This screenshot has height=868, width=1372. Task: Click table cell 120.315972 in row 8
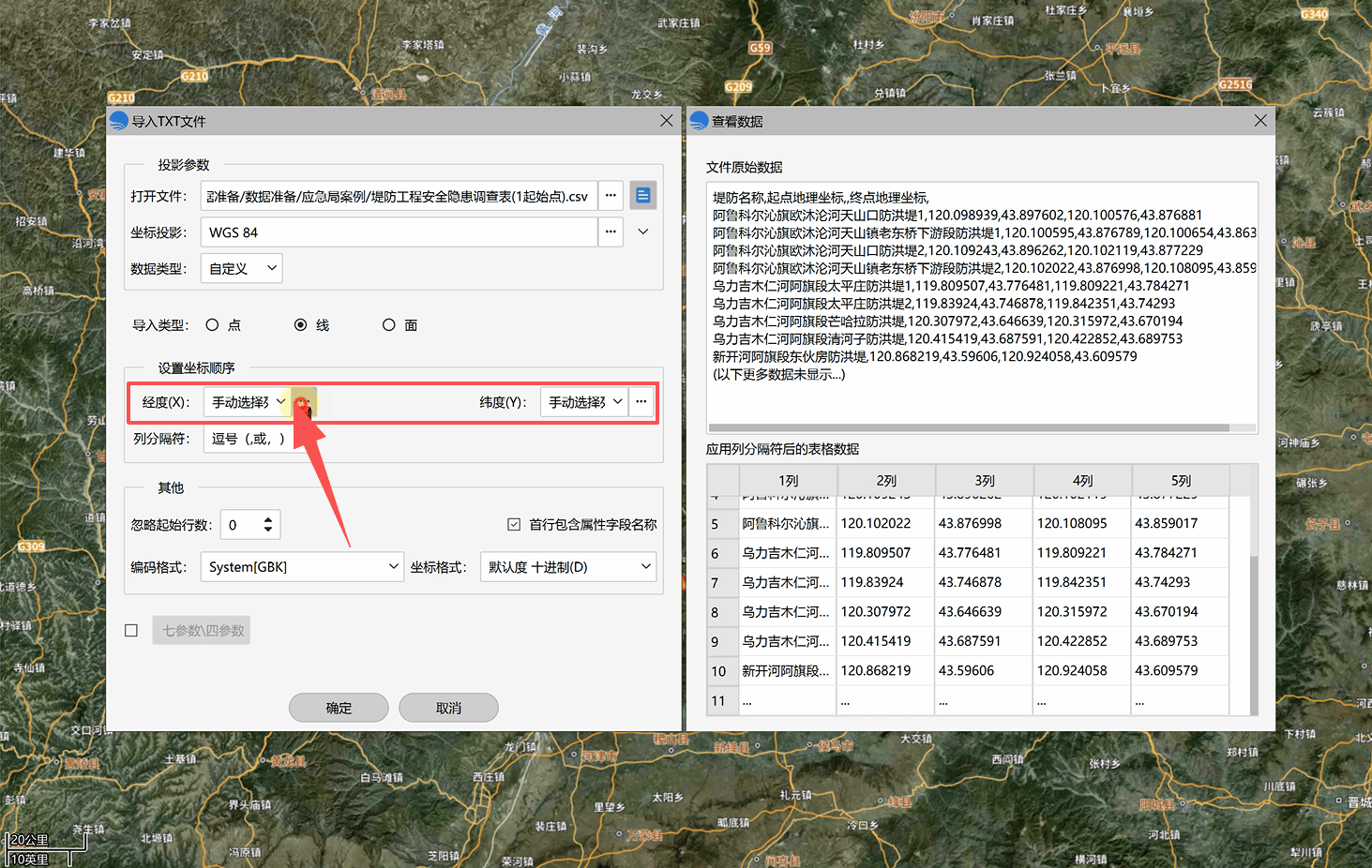[1082, 612]
